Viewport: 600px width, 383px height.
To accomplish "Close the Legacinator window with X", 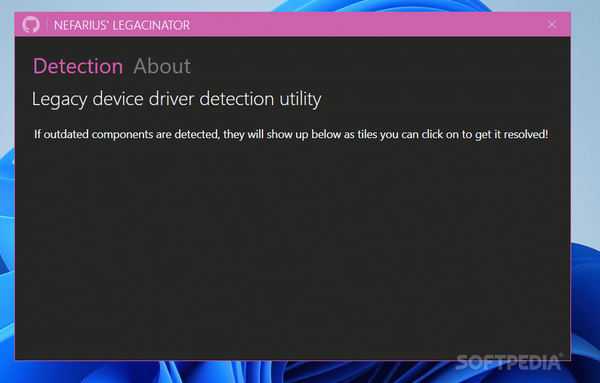I will (x=551, y=24).
